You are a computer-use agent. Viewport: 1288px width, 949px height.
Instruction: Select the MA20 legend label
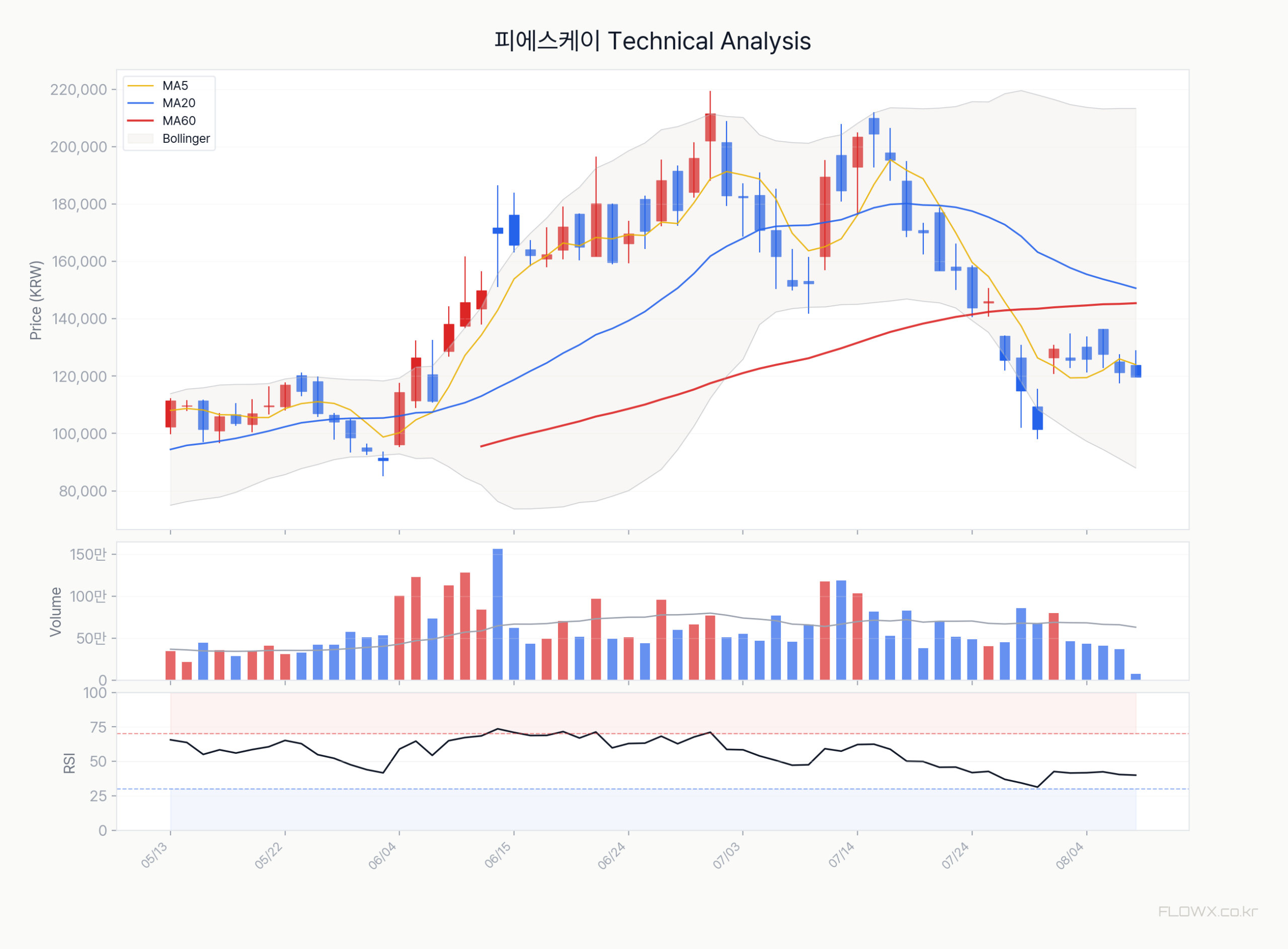[179, 103]
